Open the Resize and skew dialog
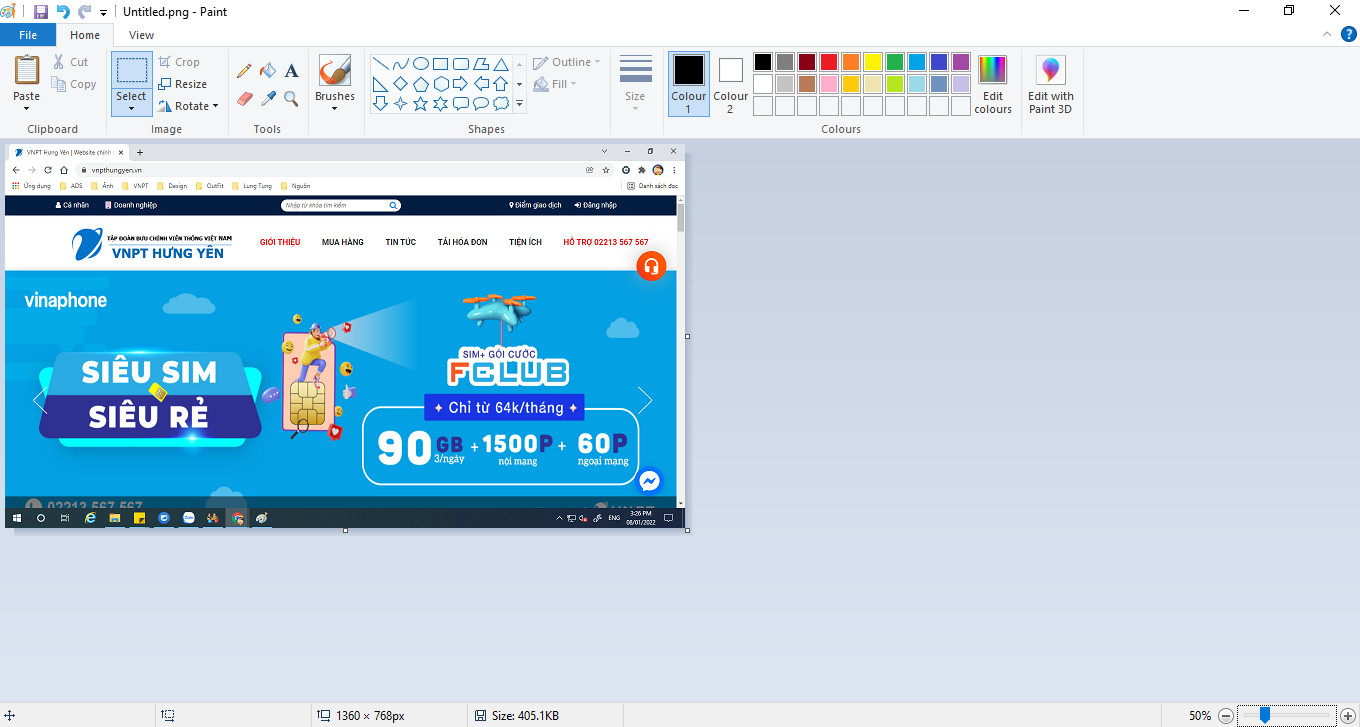The width and height of the screenshot is (1360, 727). click(x=183, y=84)
